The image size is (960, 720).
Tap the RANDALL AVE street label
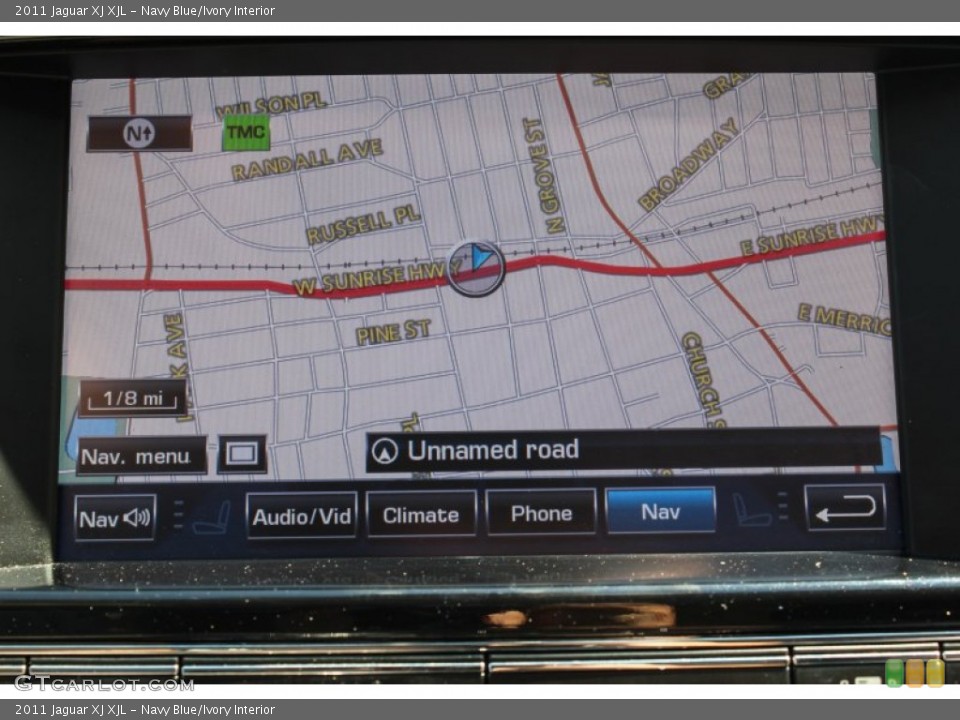click(x=307, y=160)
